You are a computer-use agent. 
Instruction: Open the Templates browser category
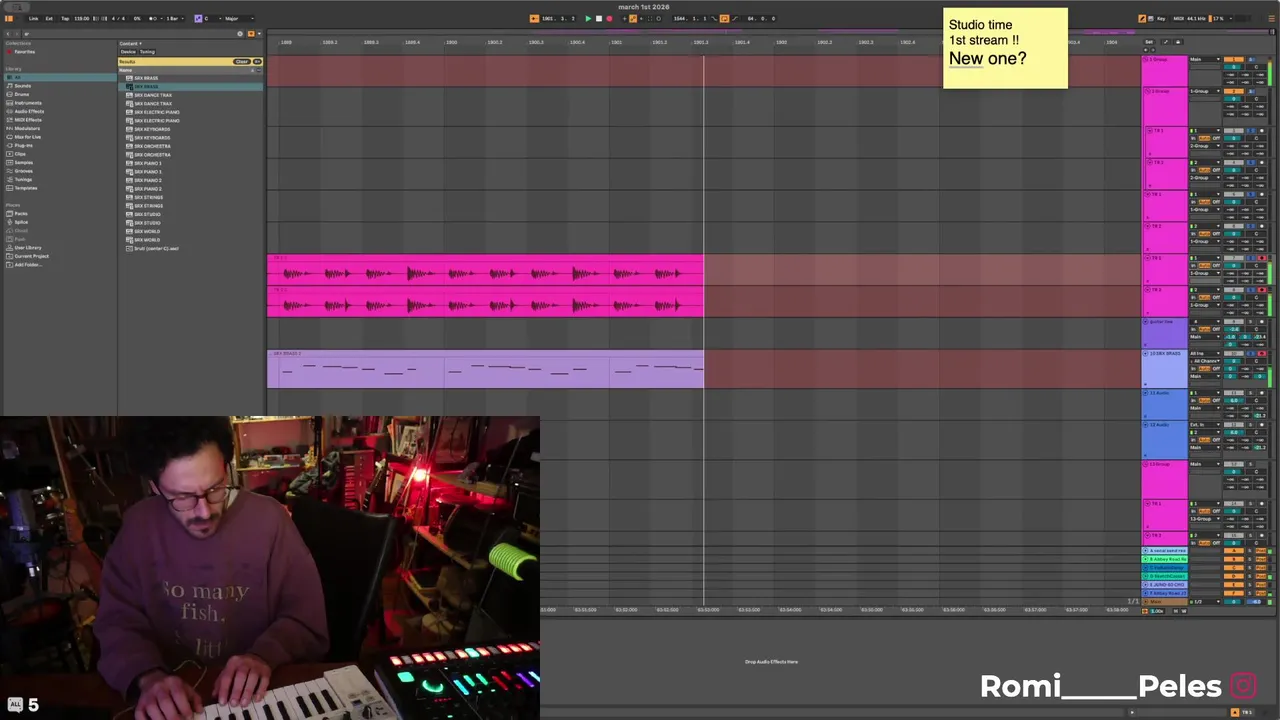tap(23, 188)
